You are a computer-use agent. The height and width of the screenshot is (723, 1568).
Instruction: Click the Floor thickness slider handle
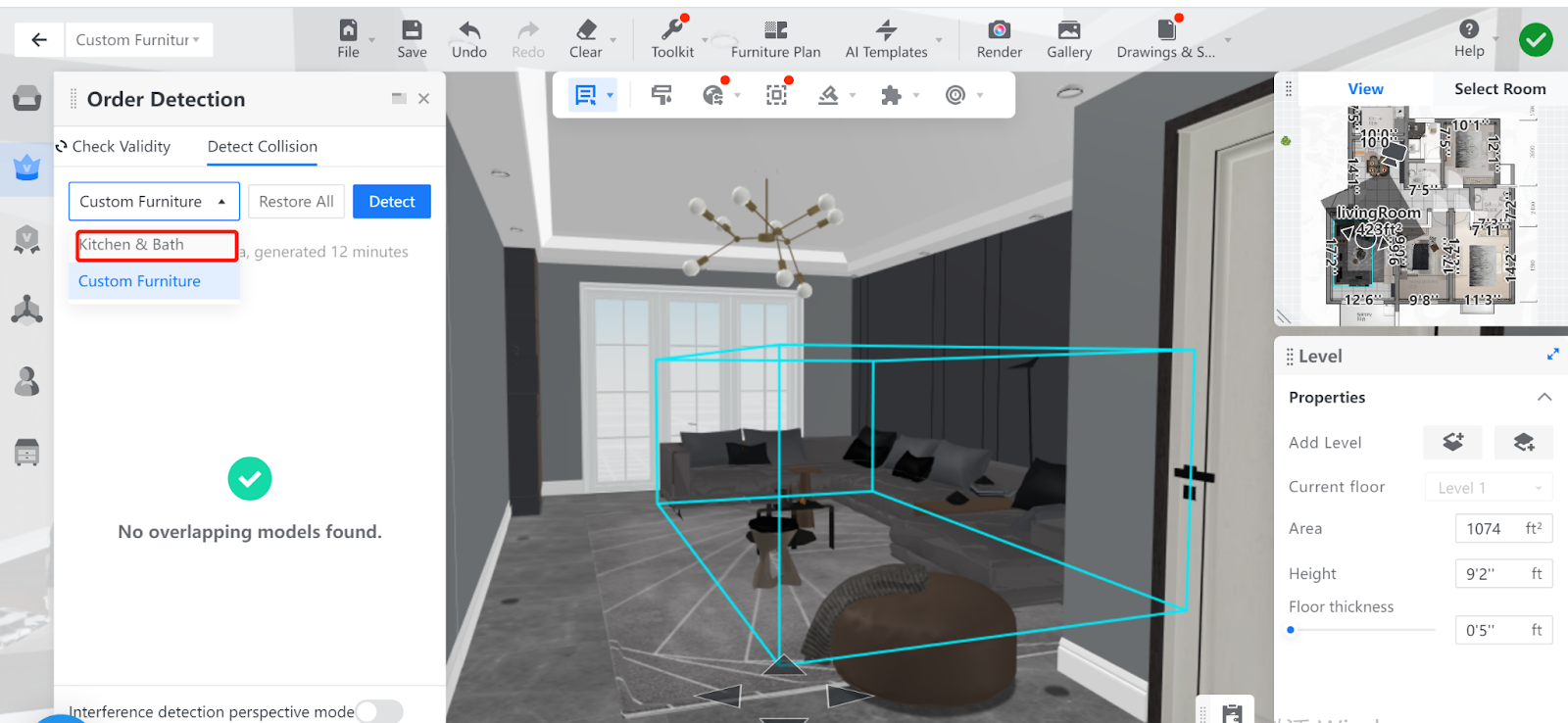(1291, 630)
